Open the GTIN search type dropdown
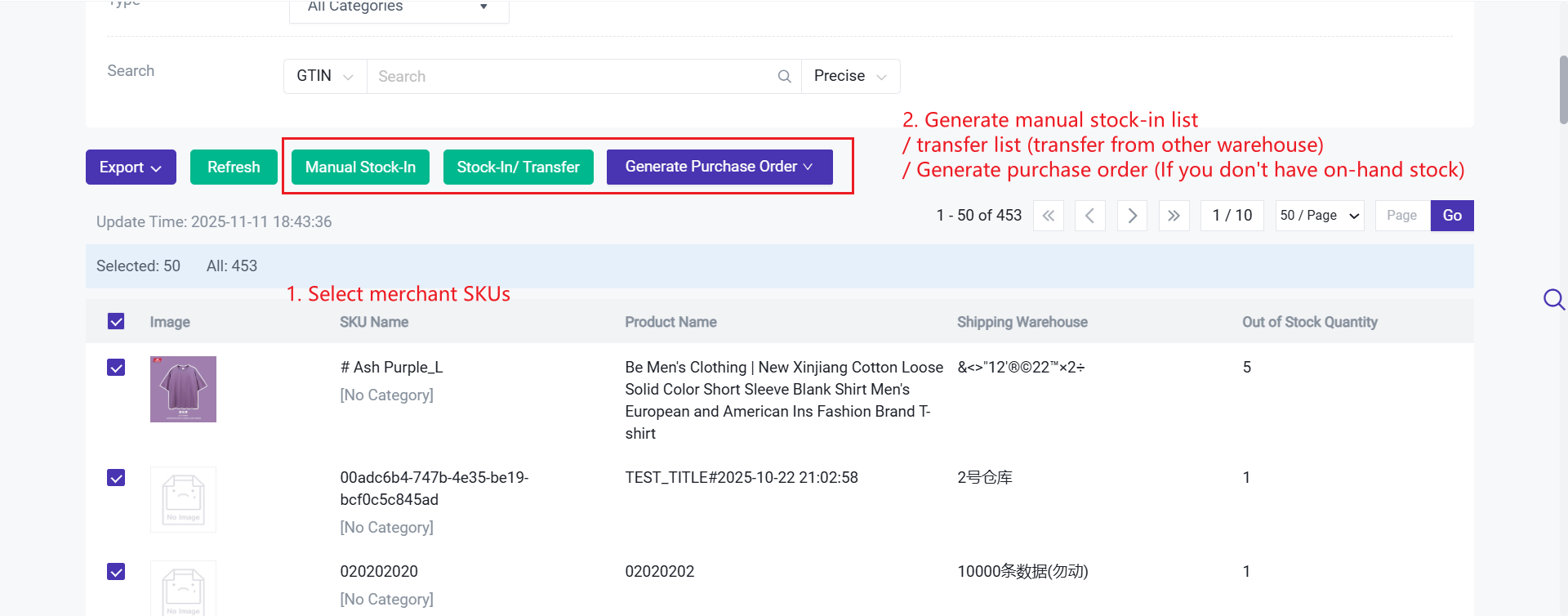This screenshot has width=1568, height=616. pos(324,77)
